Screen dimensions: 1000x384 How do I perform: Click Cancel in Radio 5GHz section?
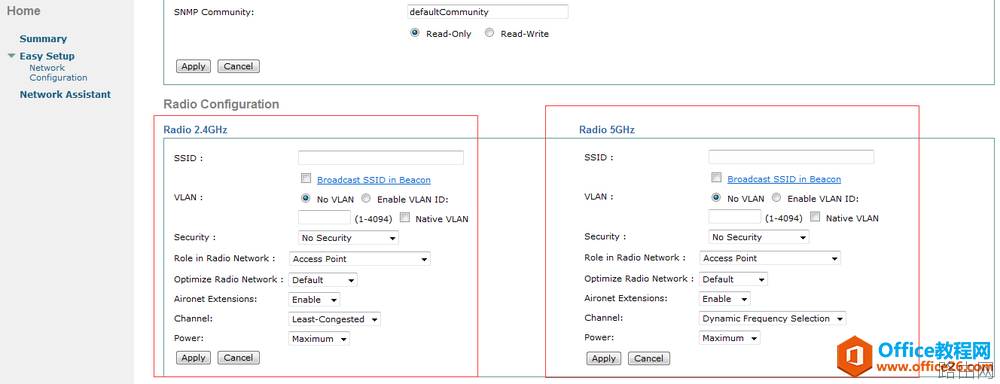pyautogui.click(x=649, y=358)
